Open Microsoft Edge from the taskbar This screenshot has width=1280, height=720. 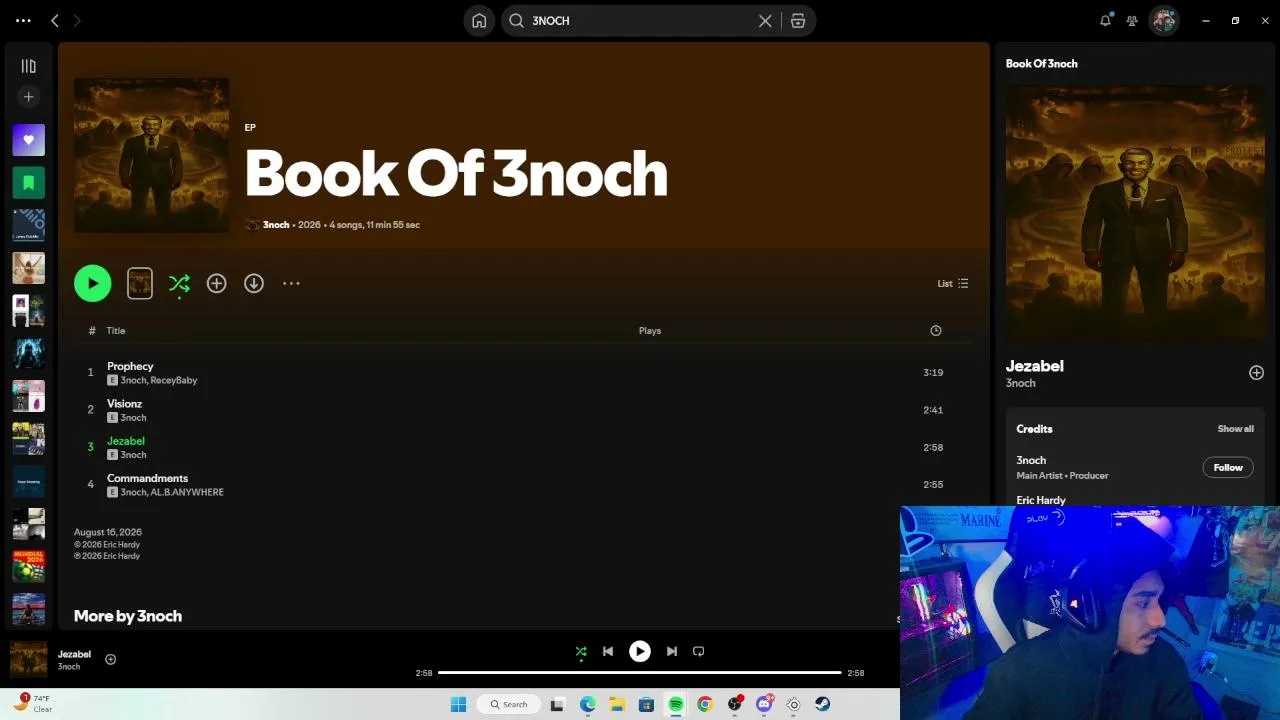tap(587, 705)
